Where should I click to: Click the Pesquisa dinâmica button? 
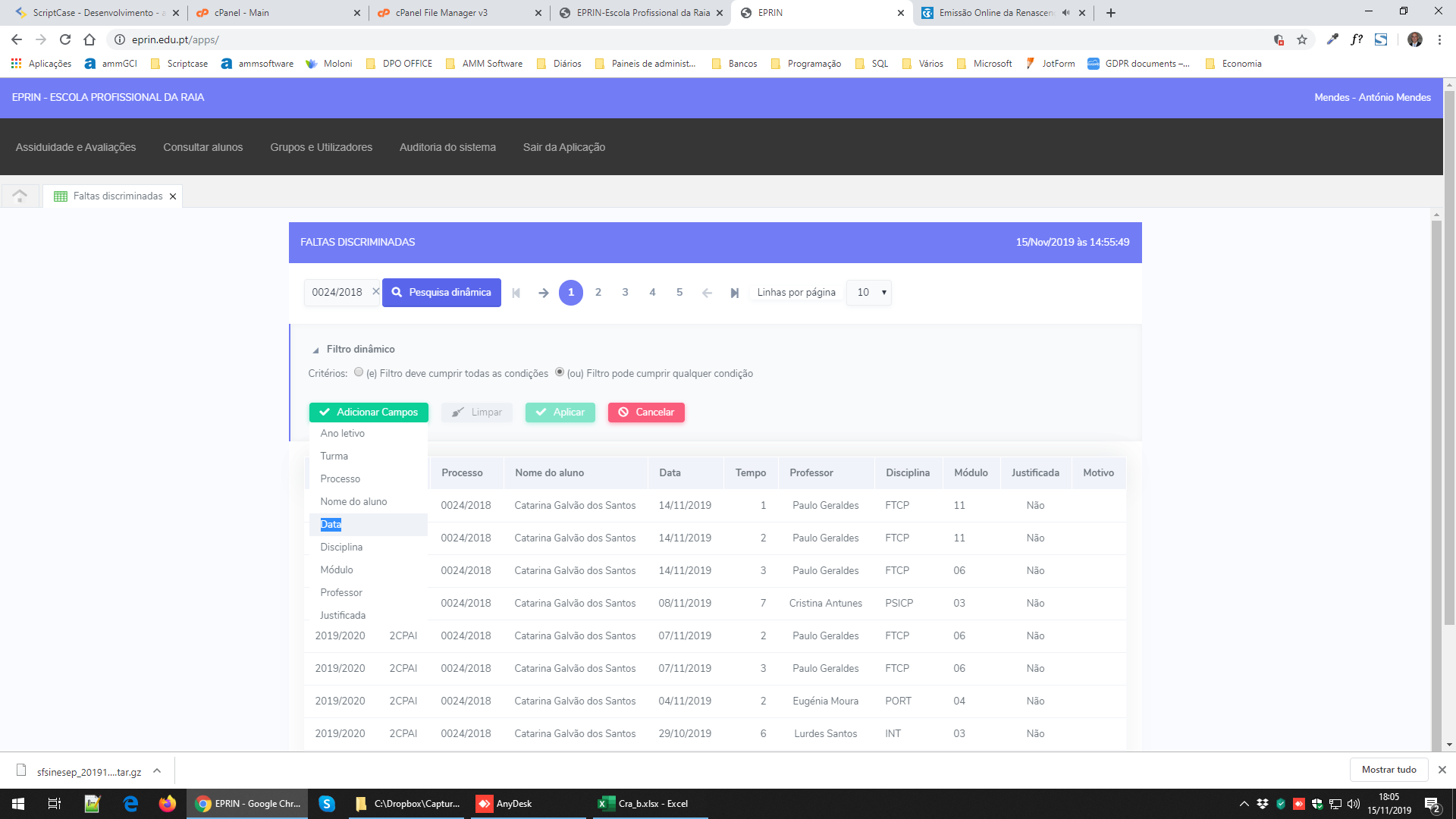click(441, 293)
